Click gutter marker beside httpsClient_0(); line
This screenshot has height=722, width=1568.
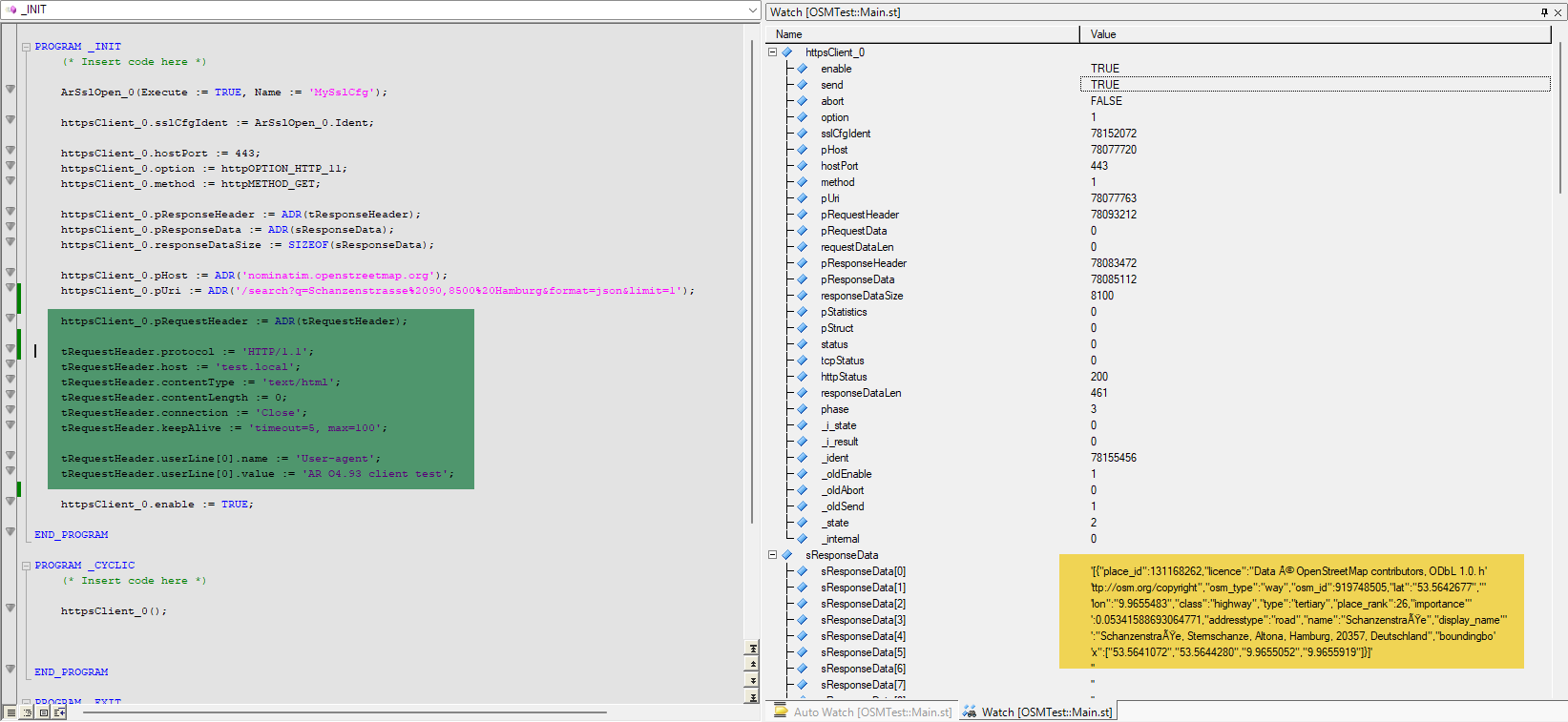pos(10,609)
